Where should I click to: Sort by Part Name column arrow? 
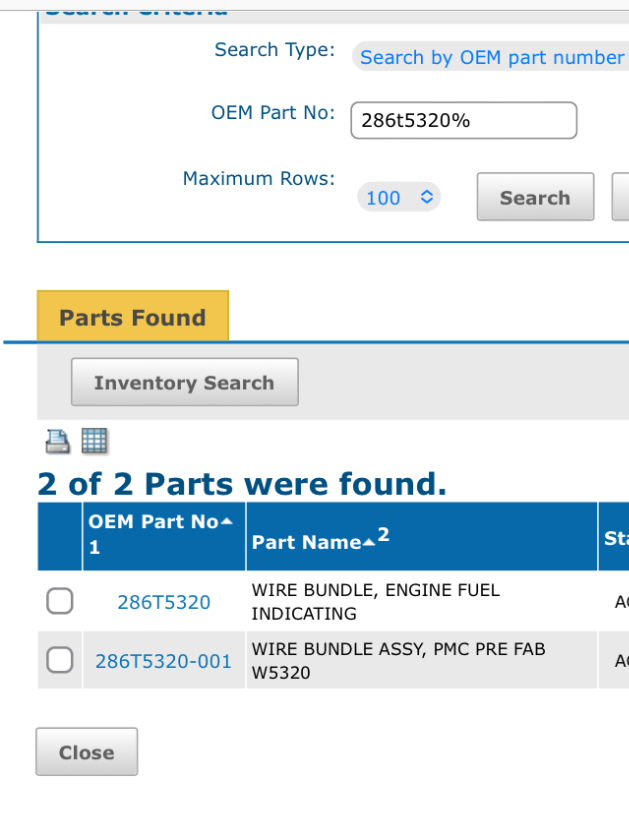tap(369, 542)
